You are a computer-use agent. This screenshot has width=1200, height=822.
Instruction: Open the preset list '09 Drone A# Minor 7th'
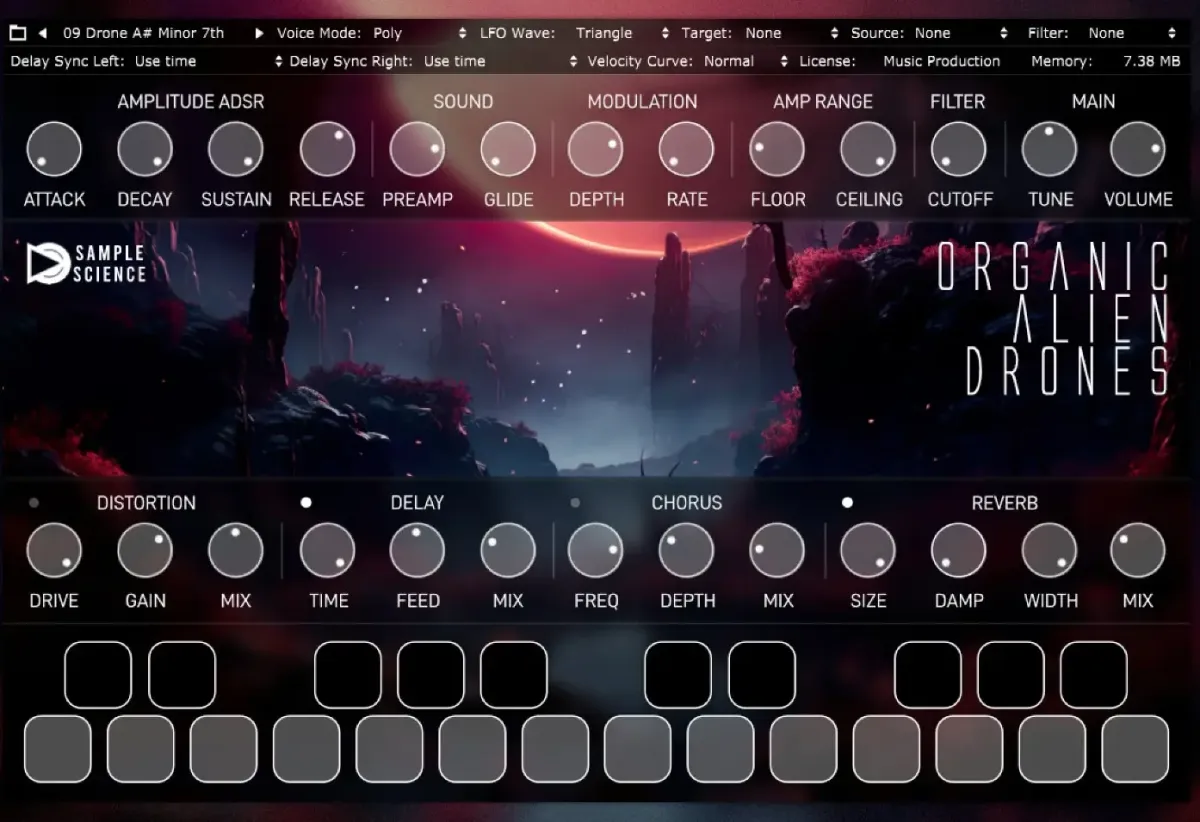pos(143,33)
